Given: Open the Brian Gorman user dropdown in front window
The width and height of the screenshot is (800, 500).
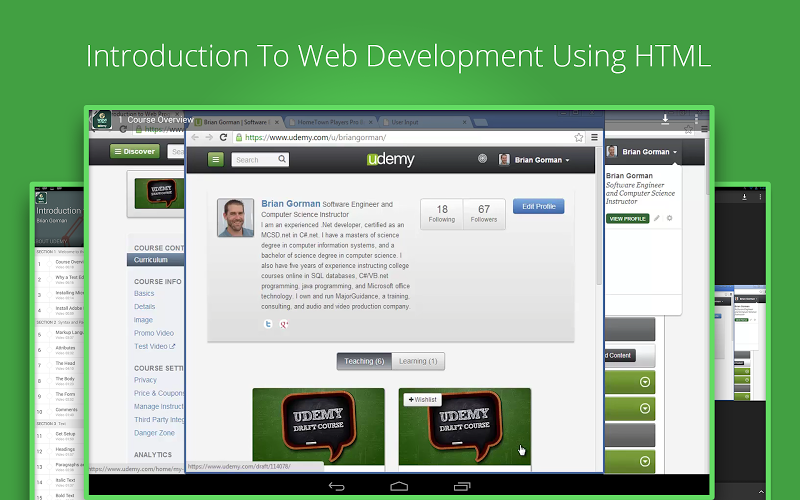Looking at the screenshot, I should tap(534, 160).
